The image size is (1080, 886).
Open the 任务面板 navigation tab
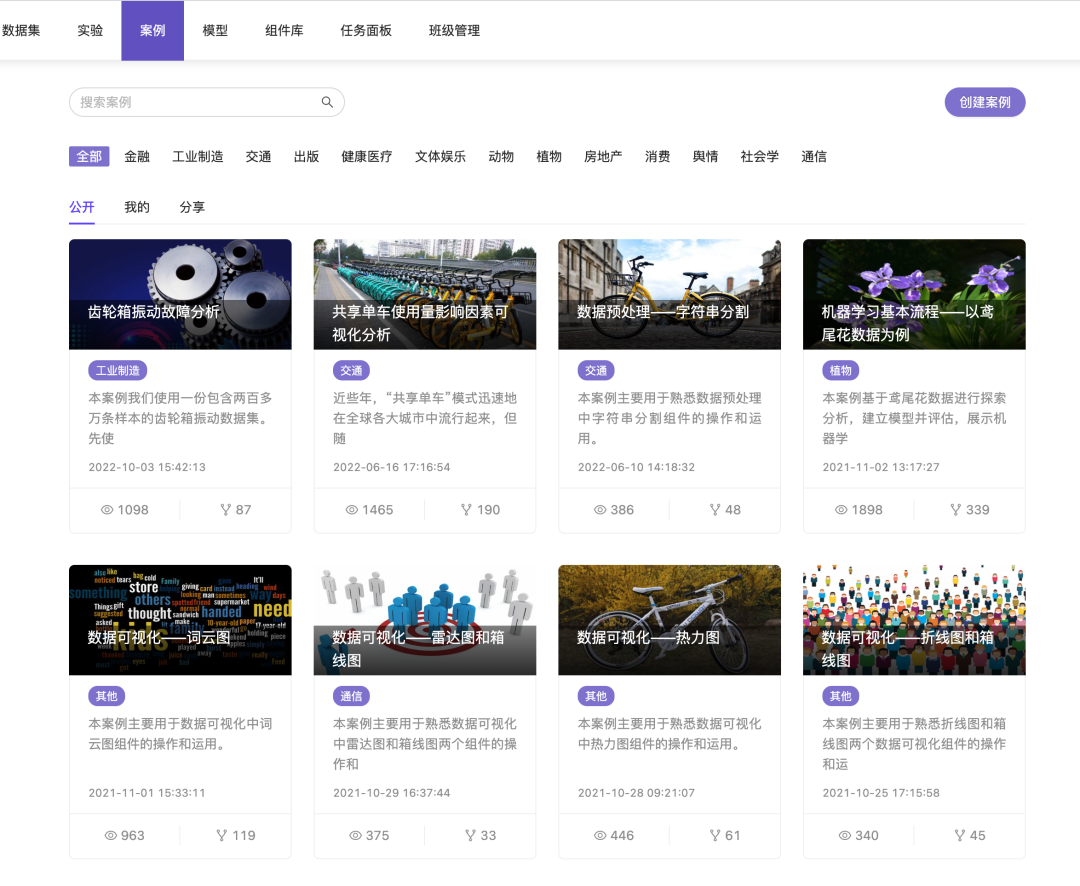coord(366,30)
